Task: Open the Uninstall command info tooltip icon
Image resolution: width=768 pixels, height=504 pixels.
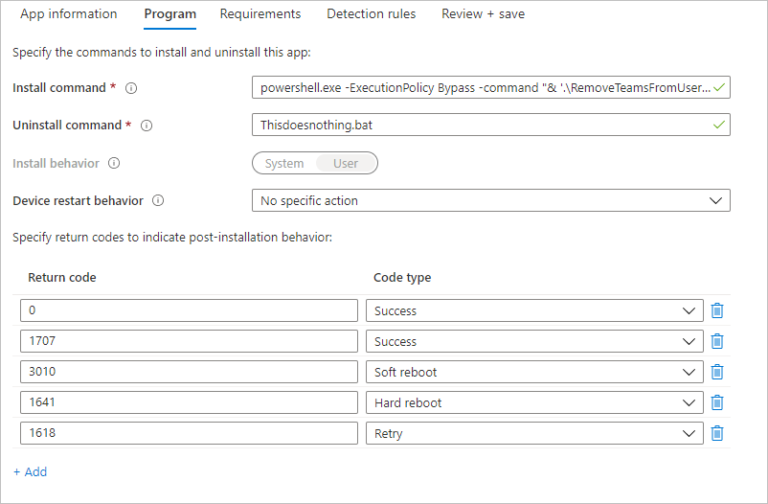Action: 146,125
